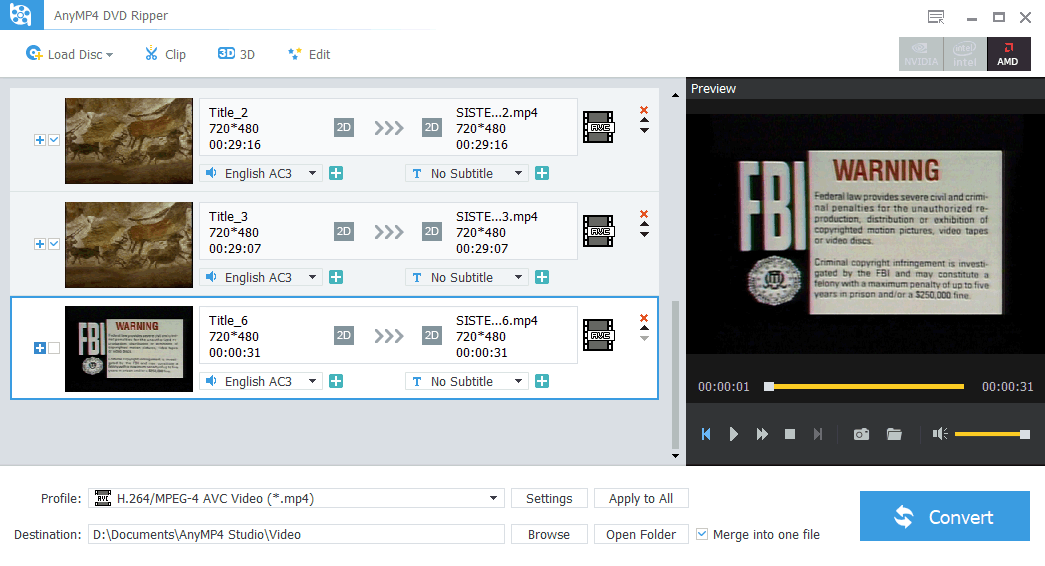Viewport: 1045px width, 566px height.
Task: Check the Title_2 checkbox
Action: click(x=54, y=140)
